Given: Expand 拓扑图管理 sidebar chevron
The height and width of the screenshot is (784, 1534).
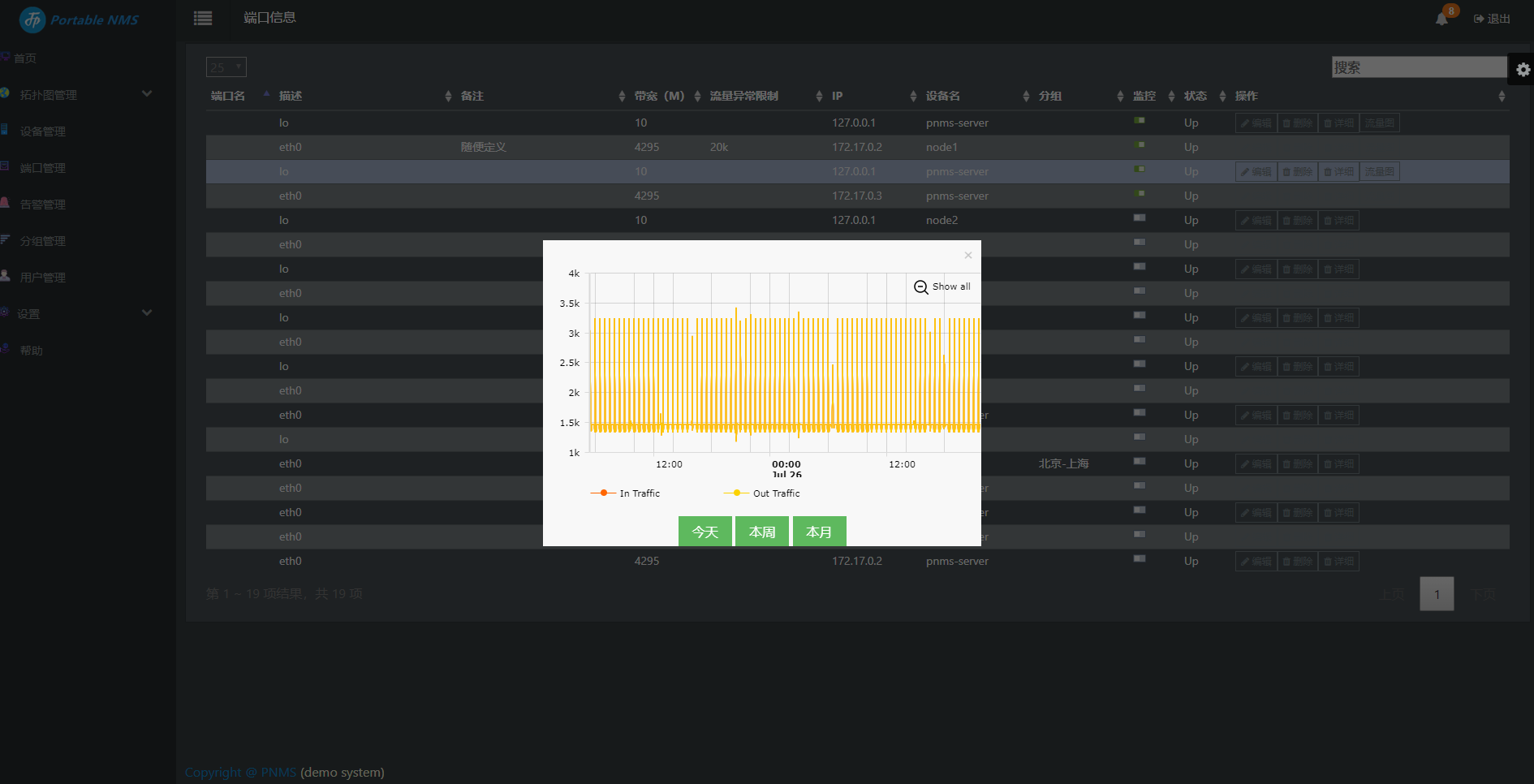Looking at the screenshot, I should point(147,93).
